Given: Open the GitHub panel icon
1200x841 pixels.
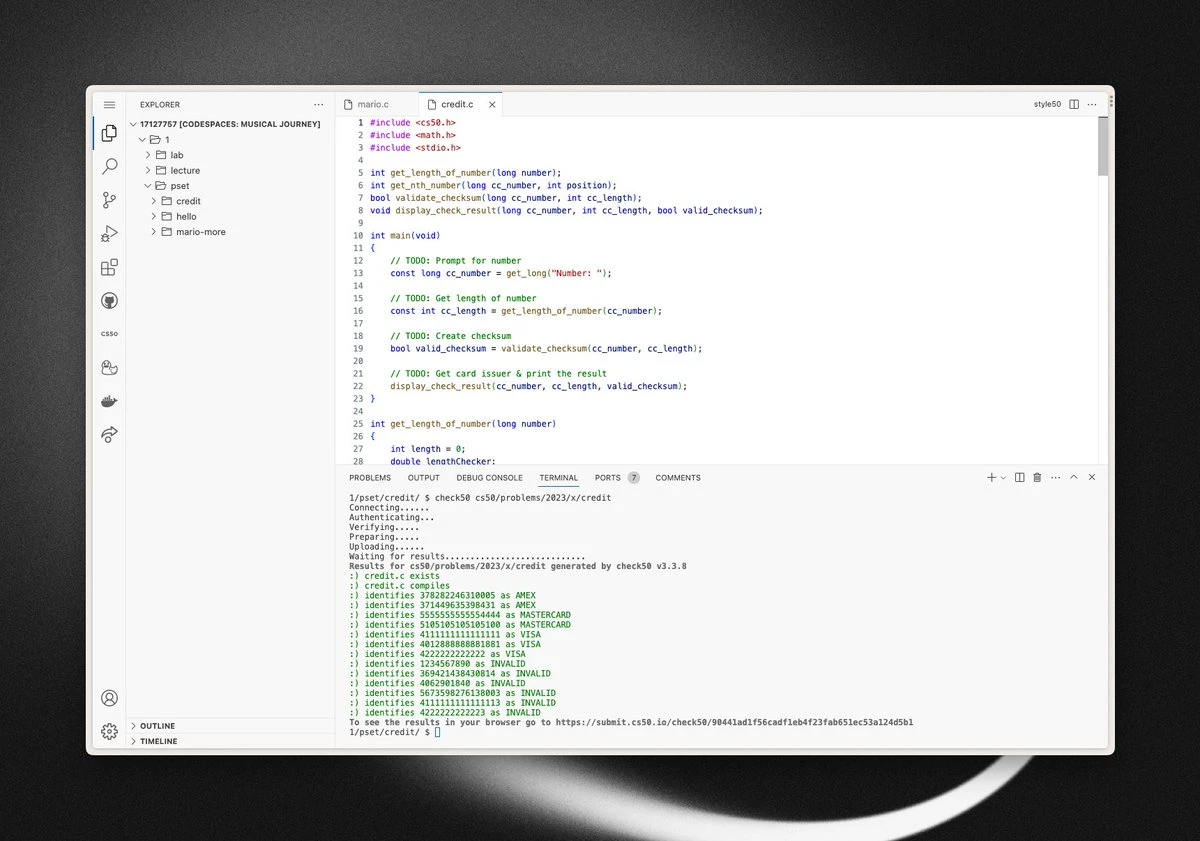Looking at the screenshot, I should (110, 301).
